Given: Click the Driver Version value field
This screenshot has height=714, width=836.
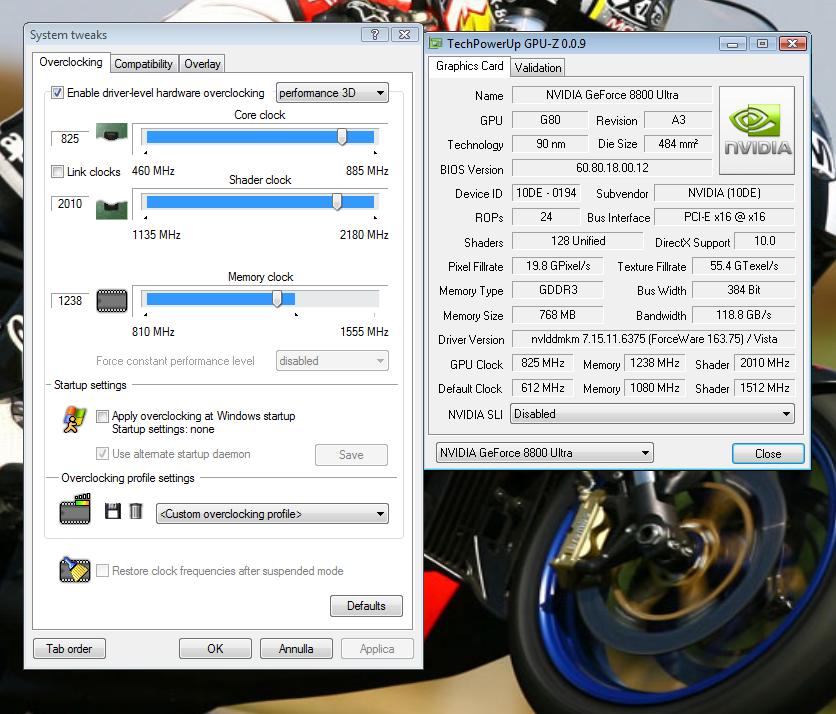Looking at the screenshot, I should [x=654, y=339].
